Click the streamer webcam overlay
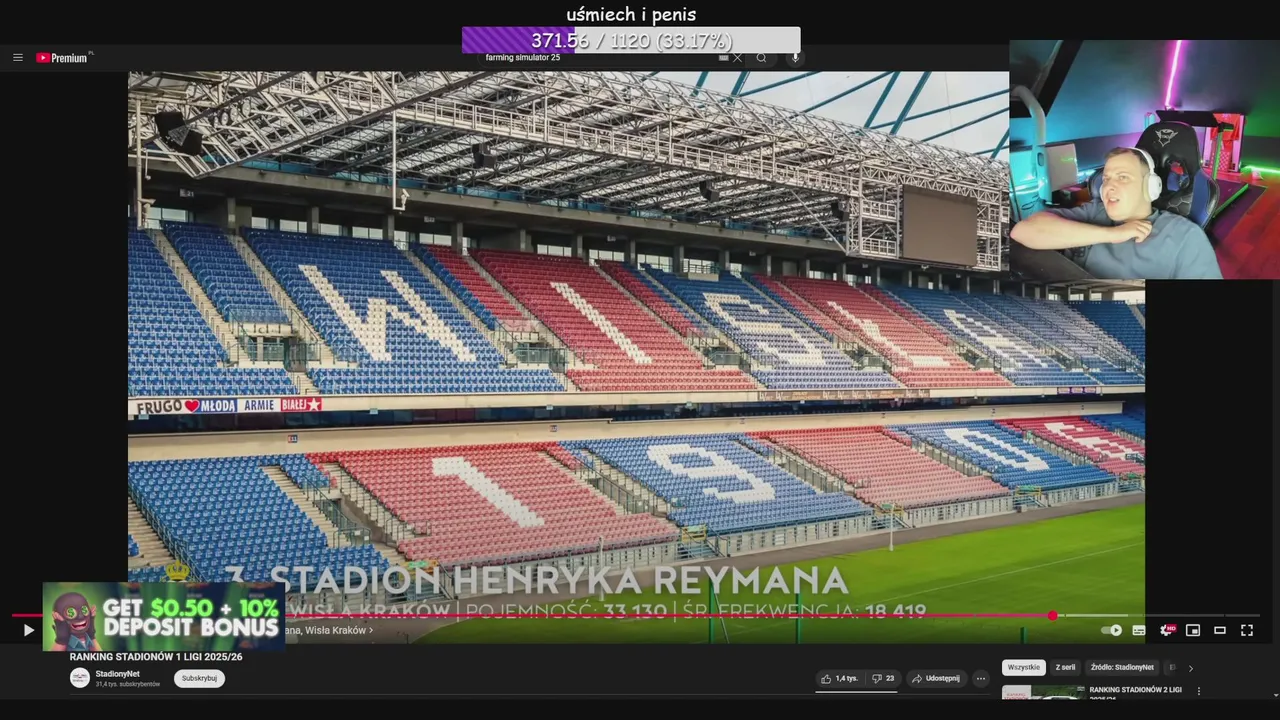1280x720 pixels. (x=1144, y=160)
